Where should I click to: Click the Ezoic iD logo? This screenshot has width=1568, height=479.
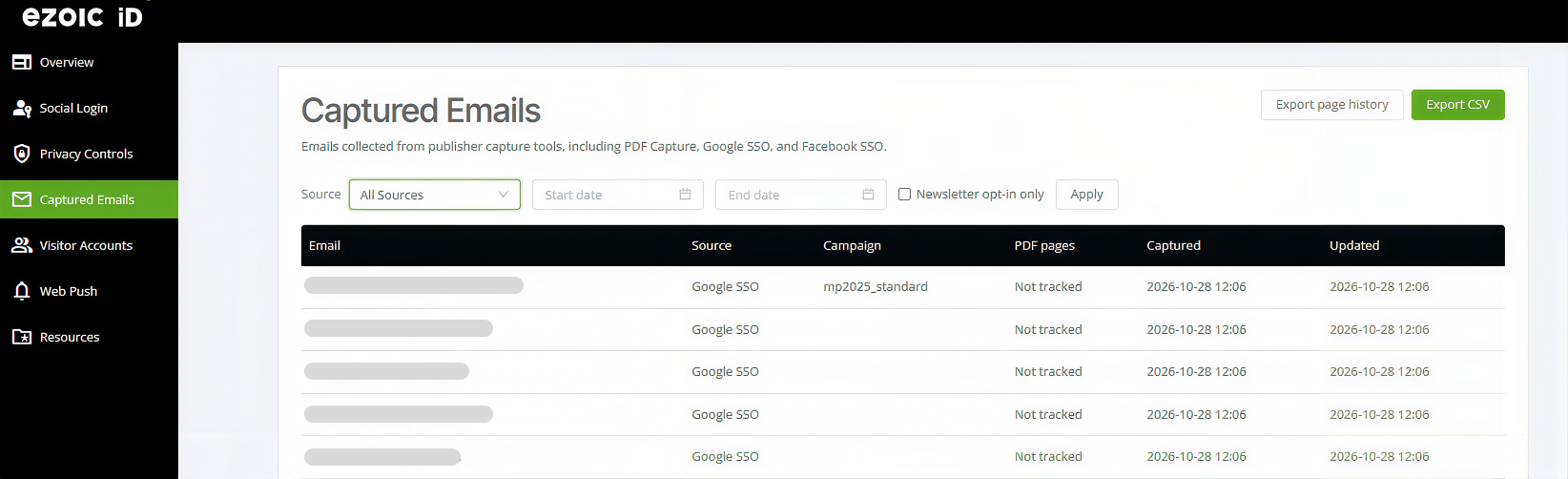pos(83,16)
